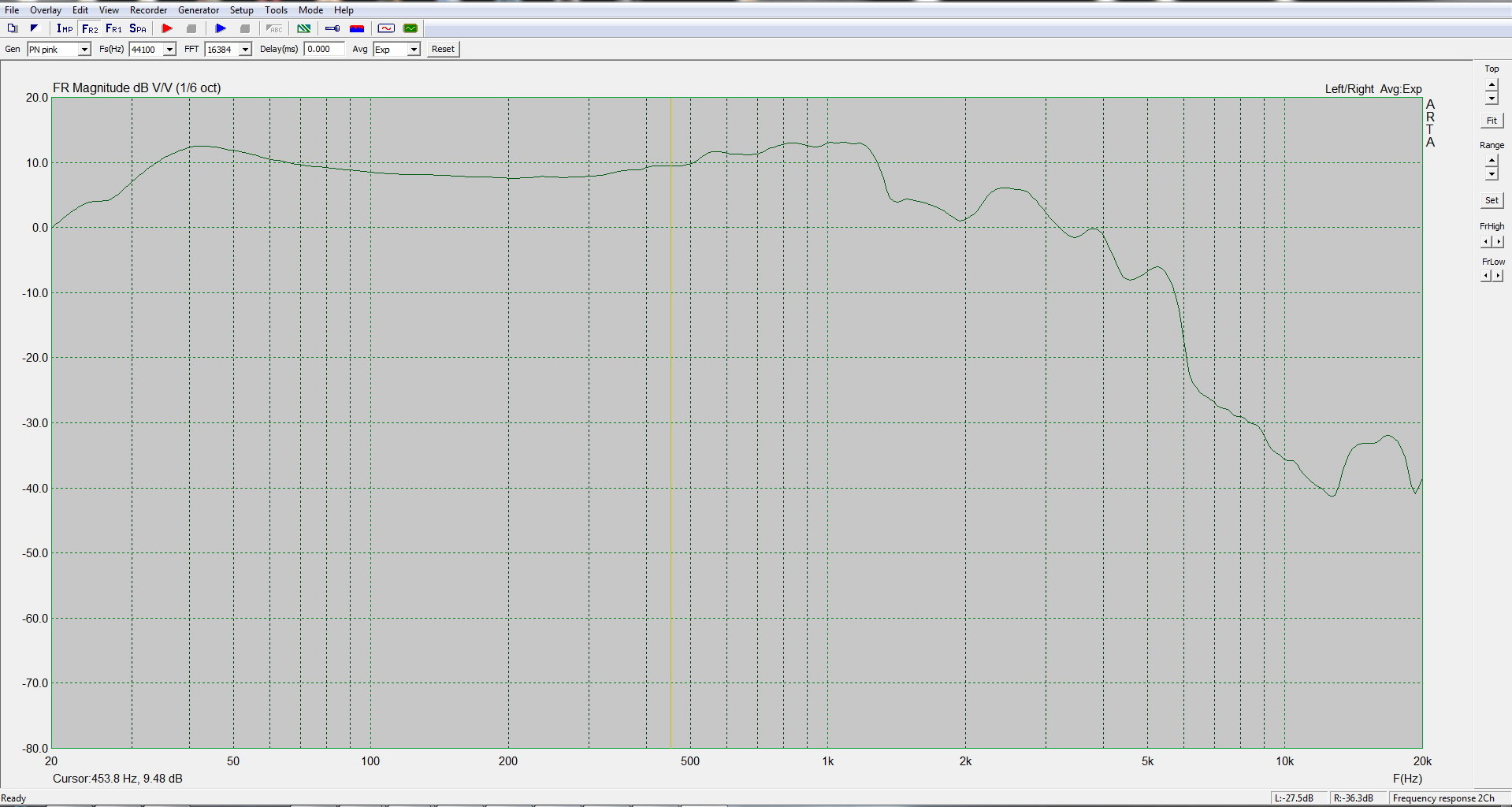Click FrHigh left arrow
The width and height of the screenshot is (1512, 807).
(x=1486, y=242)
